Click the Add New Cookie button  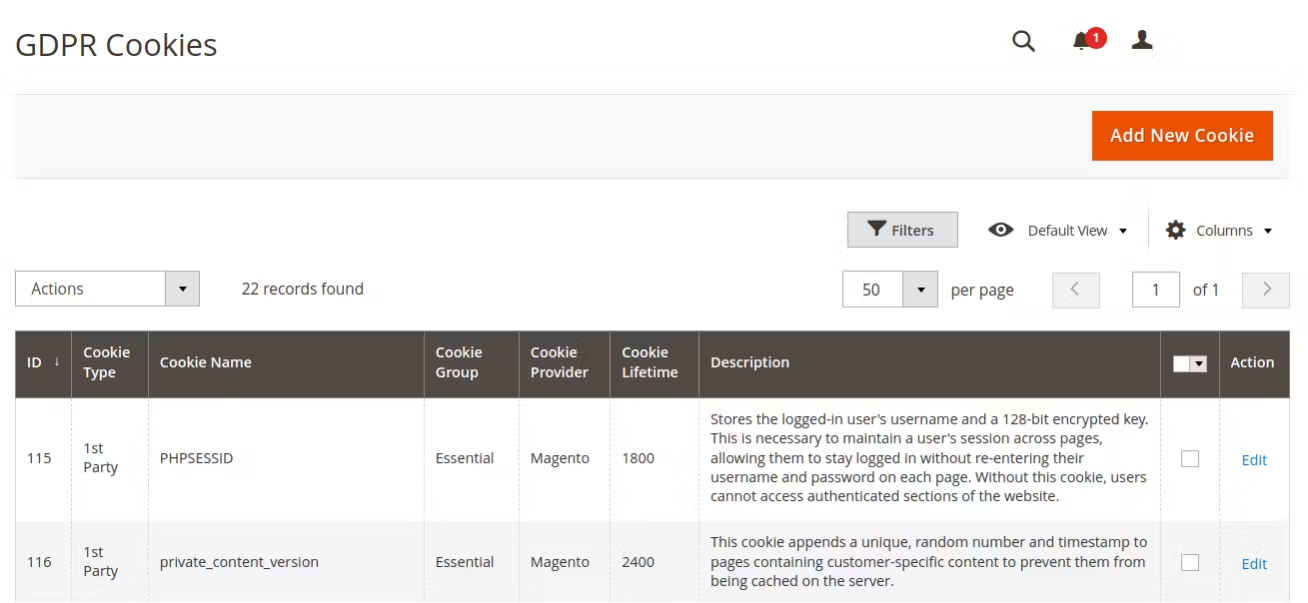coord(1182,135)
